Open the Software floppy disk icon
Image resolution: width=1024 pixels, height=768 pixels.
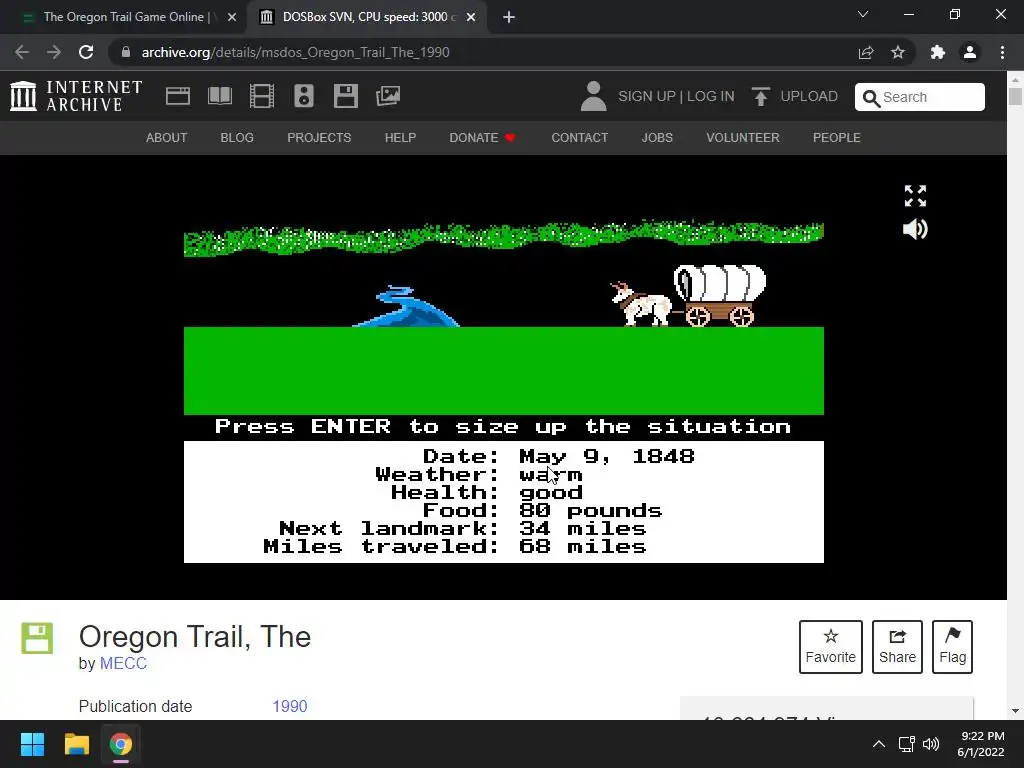point(345,96)
